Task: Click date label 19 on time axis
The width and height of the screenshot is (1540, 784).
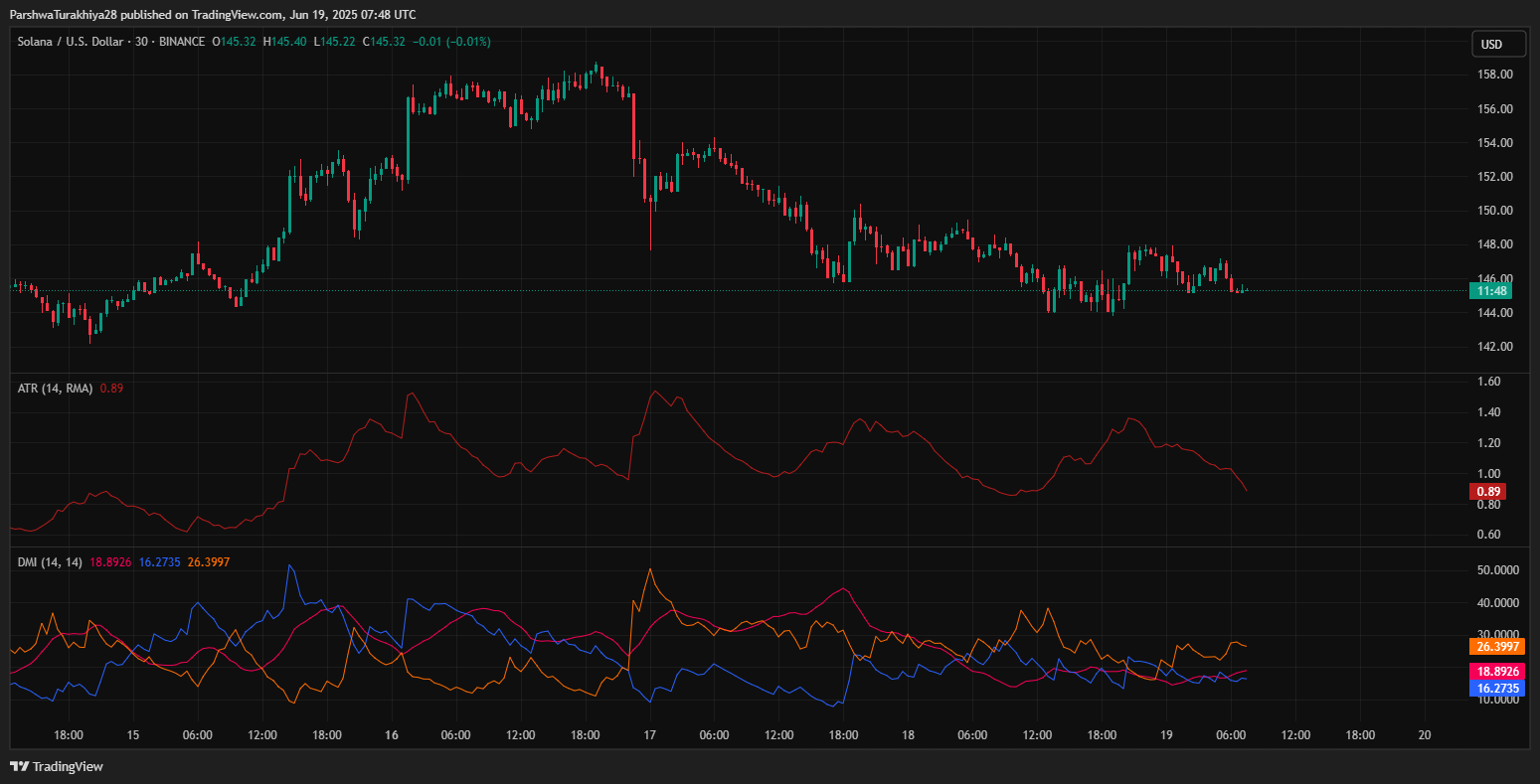Action: coord(1166,735)
